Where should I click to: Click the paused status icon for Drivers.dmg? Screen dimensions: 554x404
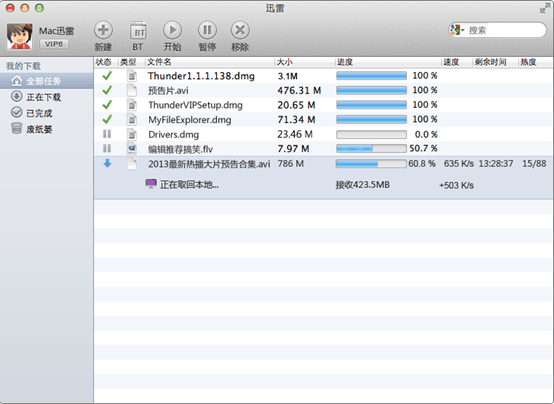coord(107,134)
